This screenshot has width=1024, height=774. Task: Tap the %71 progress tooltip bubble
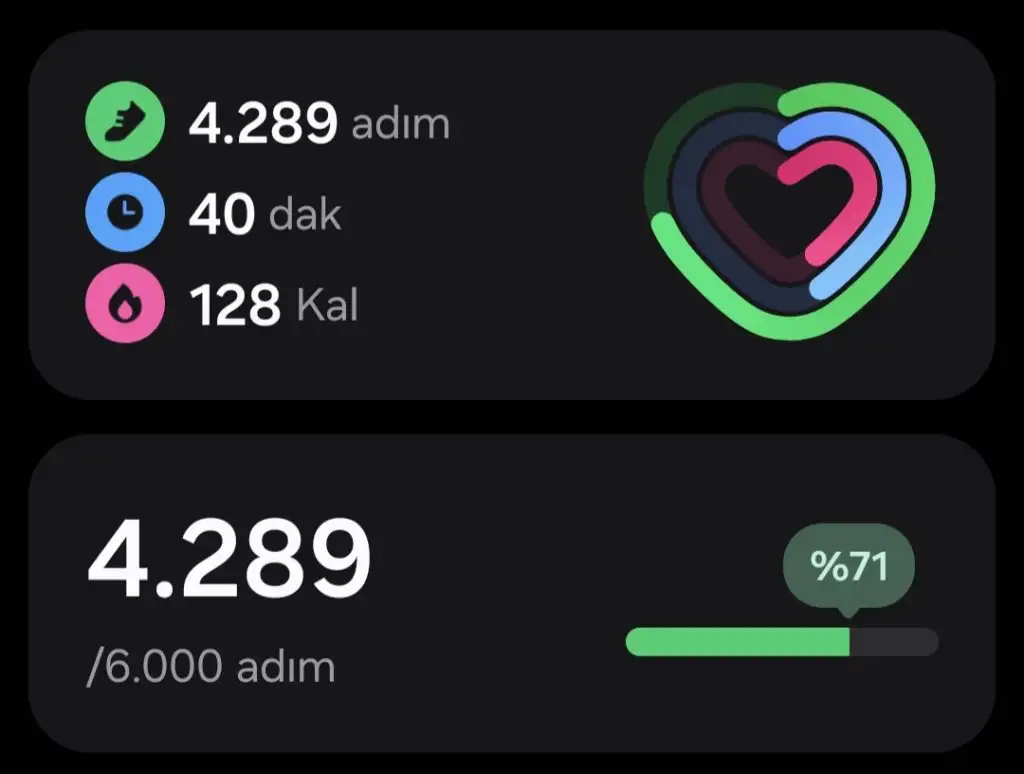click(x=848, y=566)
